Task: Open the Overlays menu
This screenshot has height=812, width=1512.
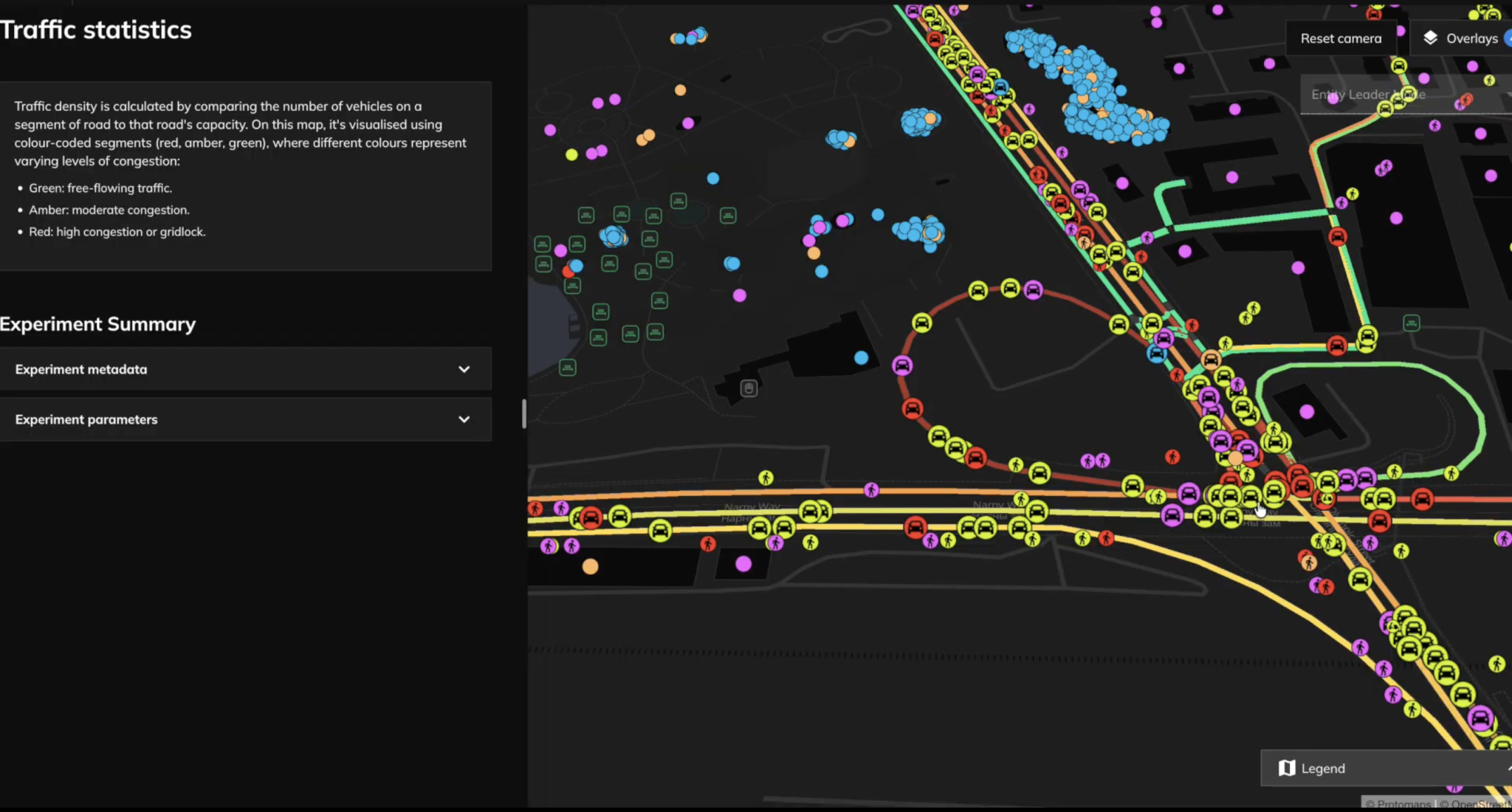Action: (x=1471, y=38)
